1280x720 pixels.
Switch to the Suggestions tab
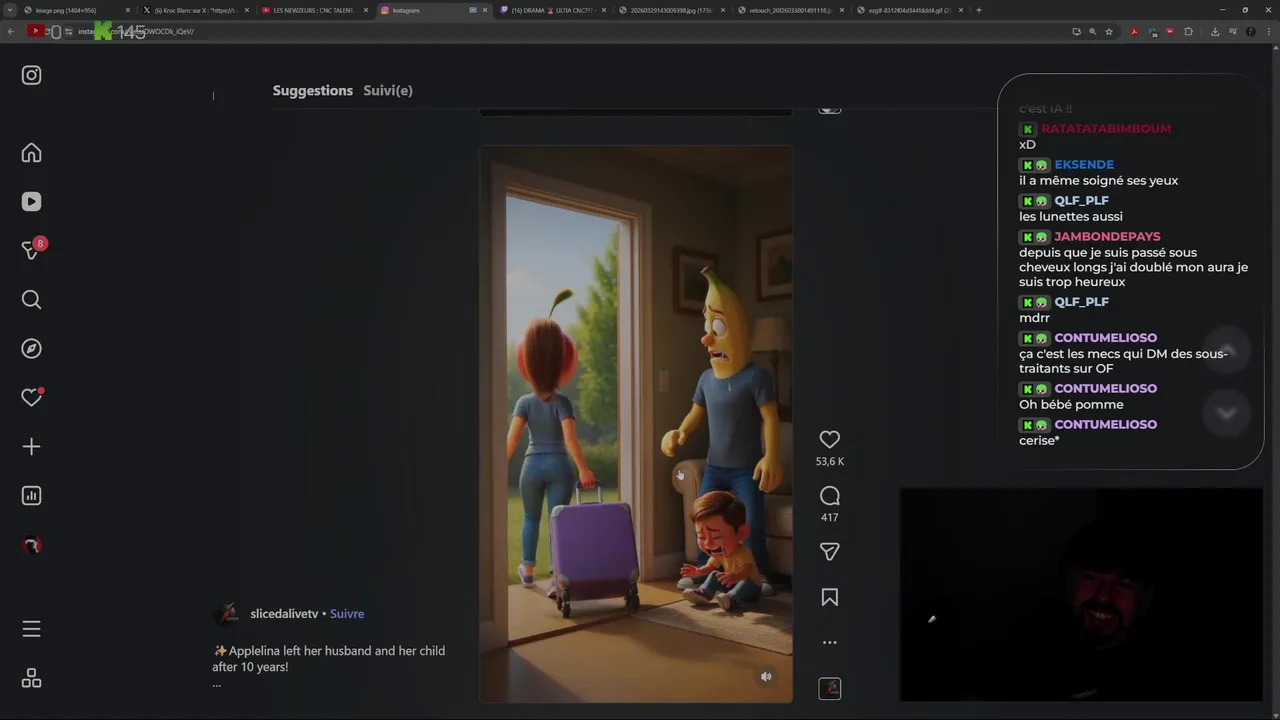click(313, 91)
